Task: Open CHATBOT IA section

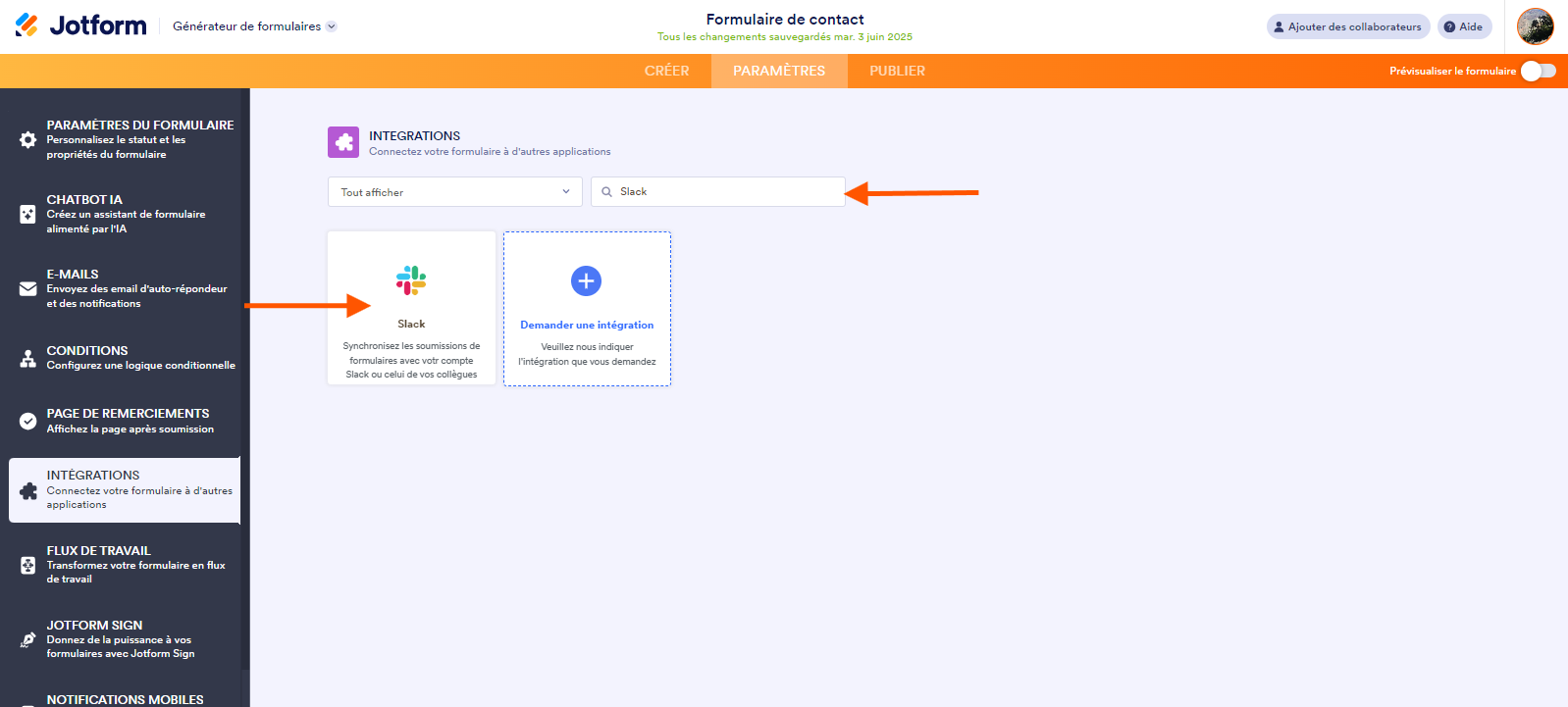Action: (125, 214)
